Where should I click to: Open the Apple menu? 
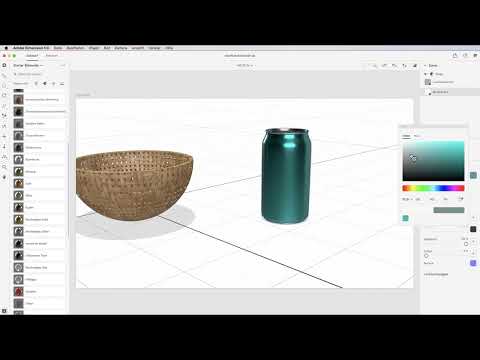6,48
